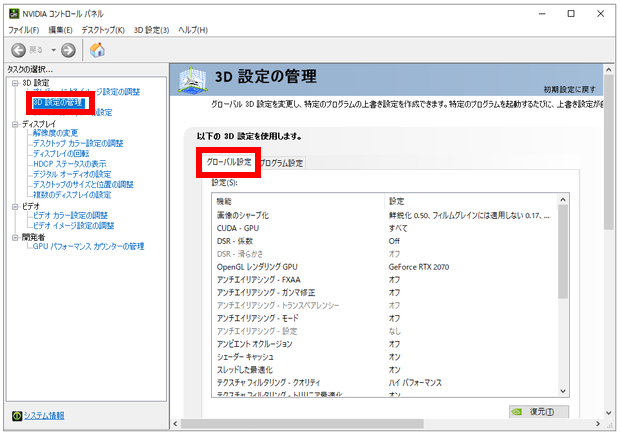Click the NVIDIA icon in title bar
620x435 pixels.
point(14,14)
